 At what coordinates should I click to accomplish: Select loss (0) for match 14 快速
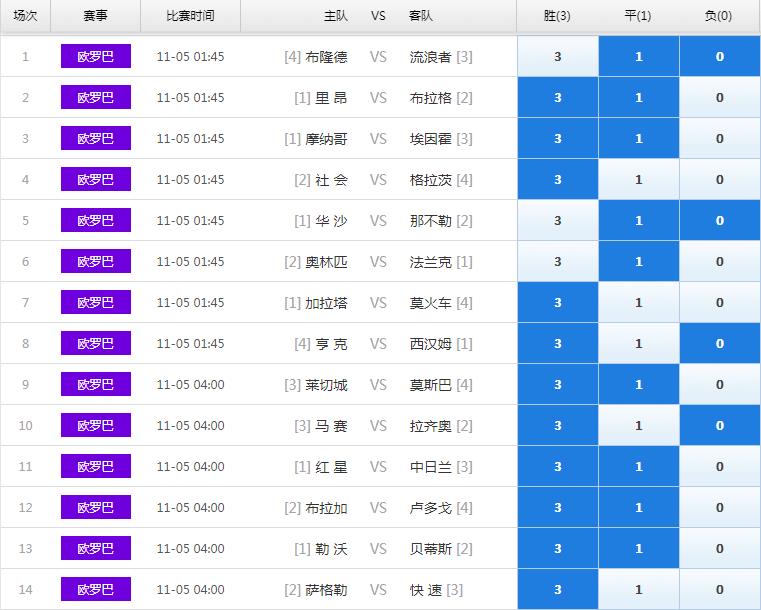720,590
